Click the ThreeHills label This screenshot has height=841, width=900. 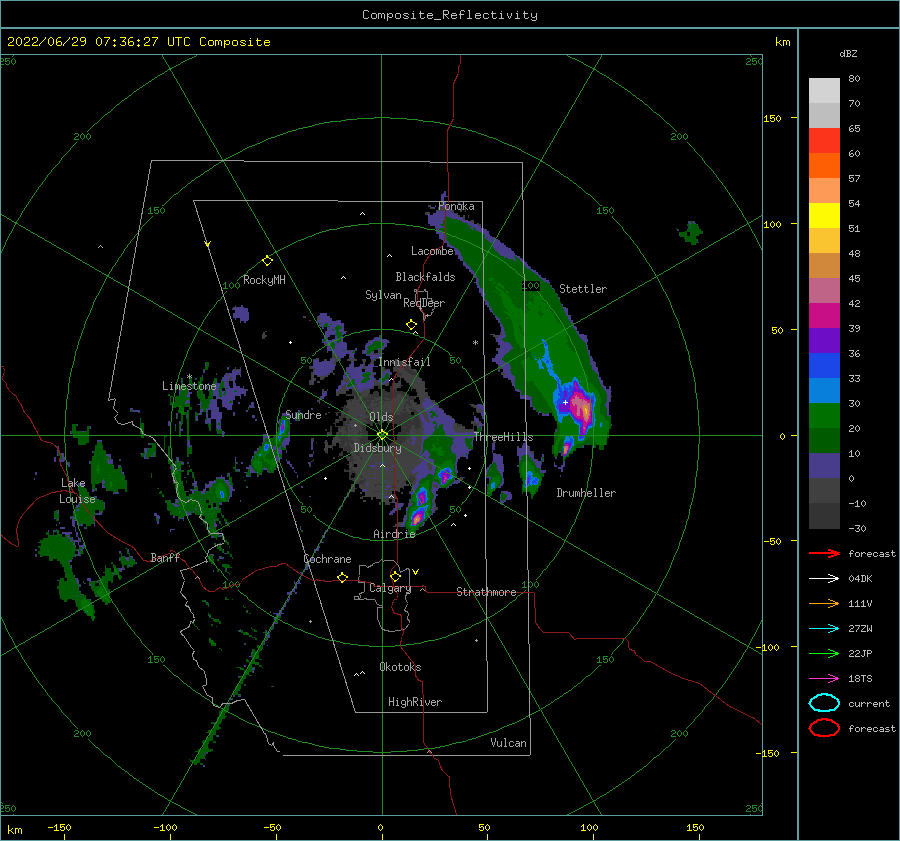coord(503,437)
